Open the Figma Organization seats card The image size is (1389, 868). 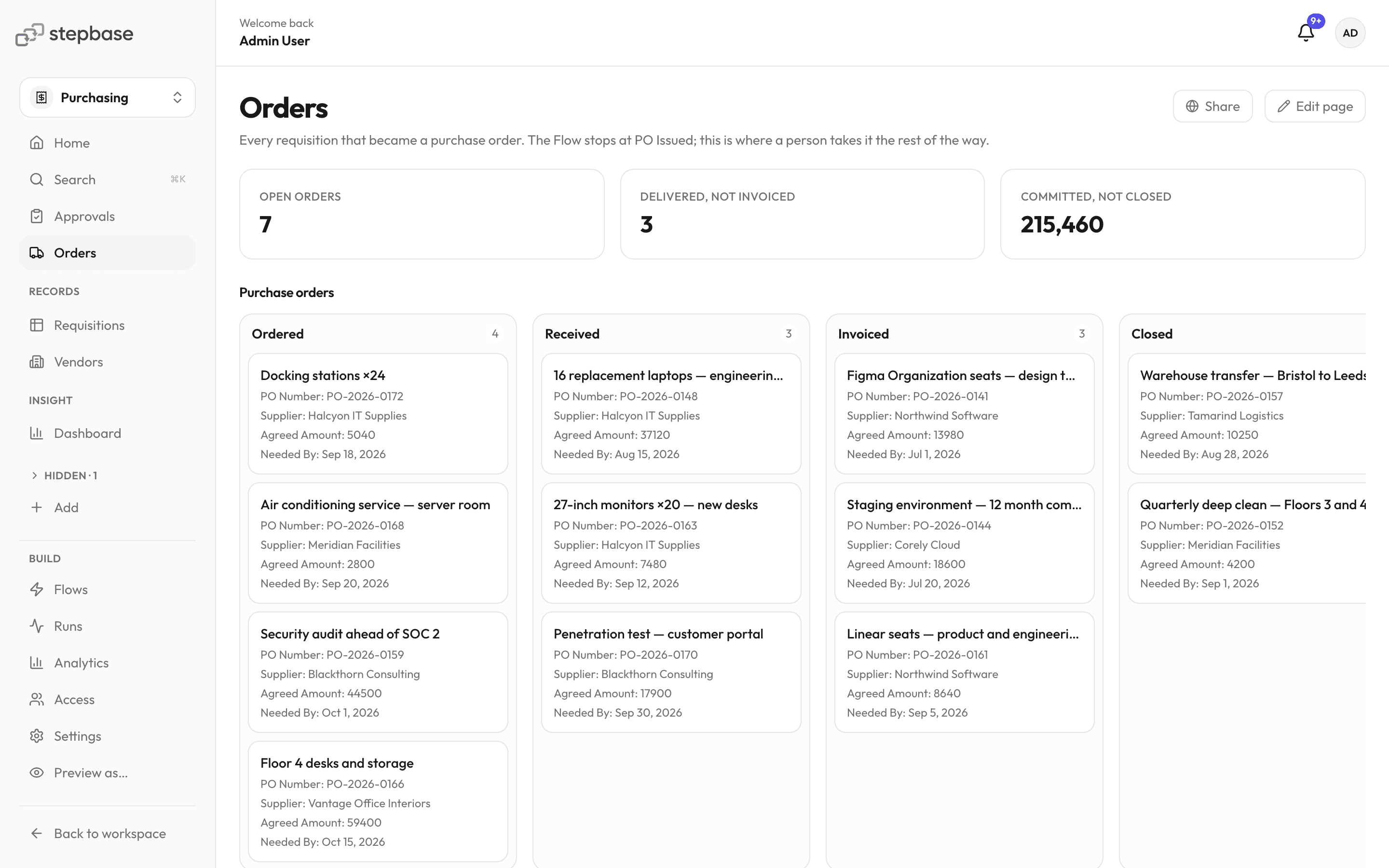(964, 413)
